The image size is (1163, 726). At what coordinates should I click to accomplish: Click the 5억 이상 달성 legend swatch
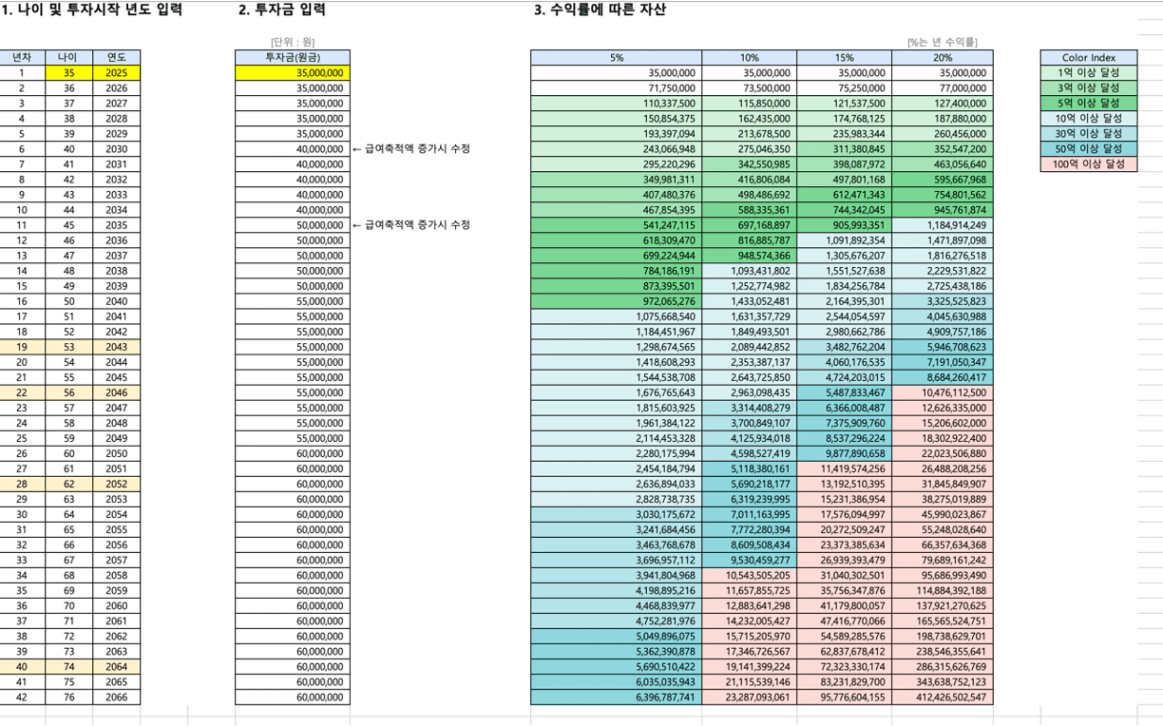[1088, 103]
